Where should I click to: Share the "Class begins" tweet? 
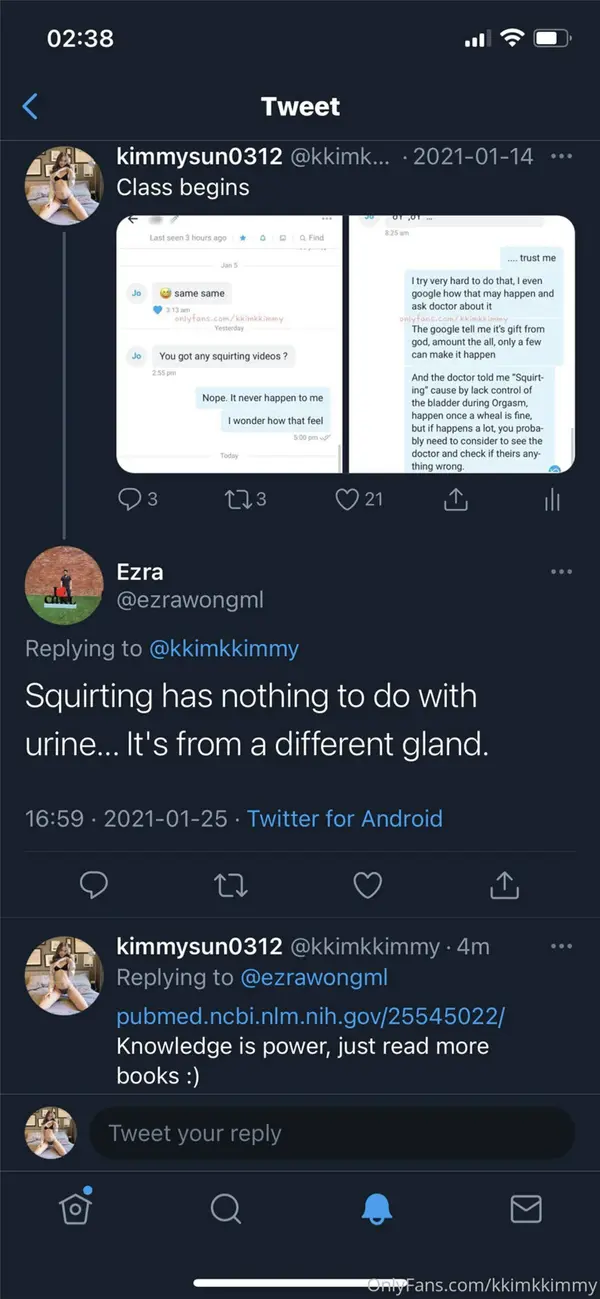click(x=455, y=498)
